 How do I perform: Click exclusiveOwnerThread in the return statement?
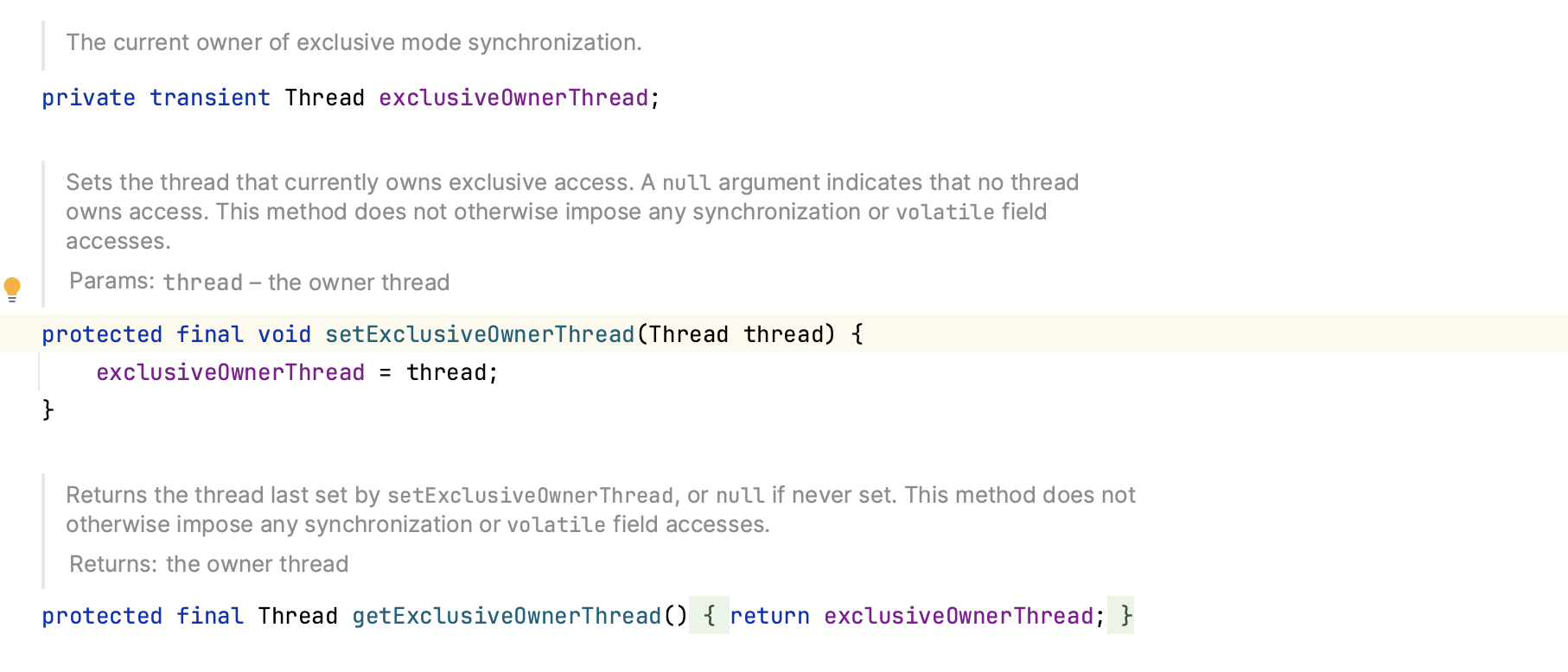(959, 616)
